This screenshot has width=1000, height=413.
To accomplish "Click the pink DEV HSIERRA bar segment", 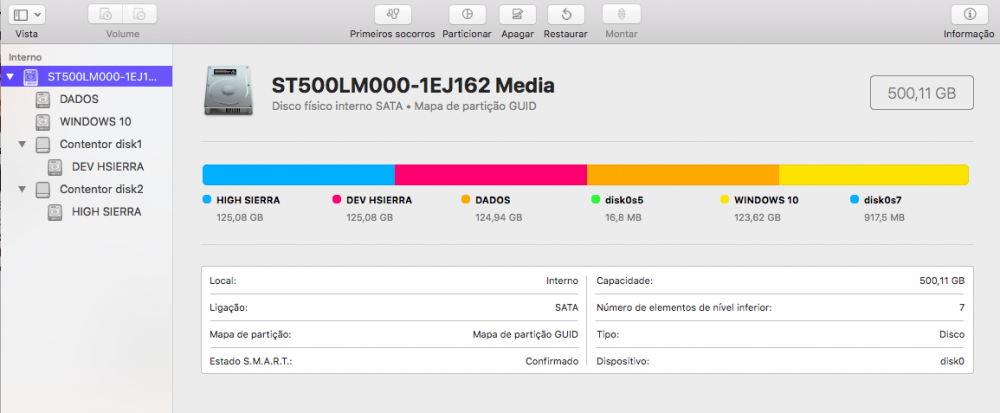I will tap(491, 175).
